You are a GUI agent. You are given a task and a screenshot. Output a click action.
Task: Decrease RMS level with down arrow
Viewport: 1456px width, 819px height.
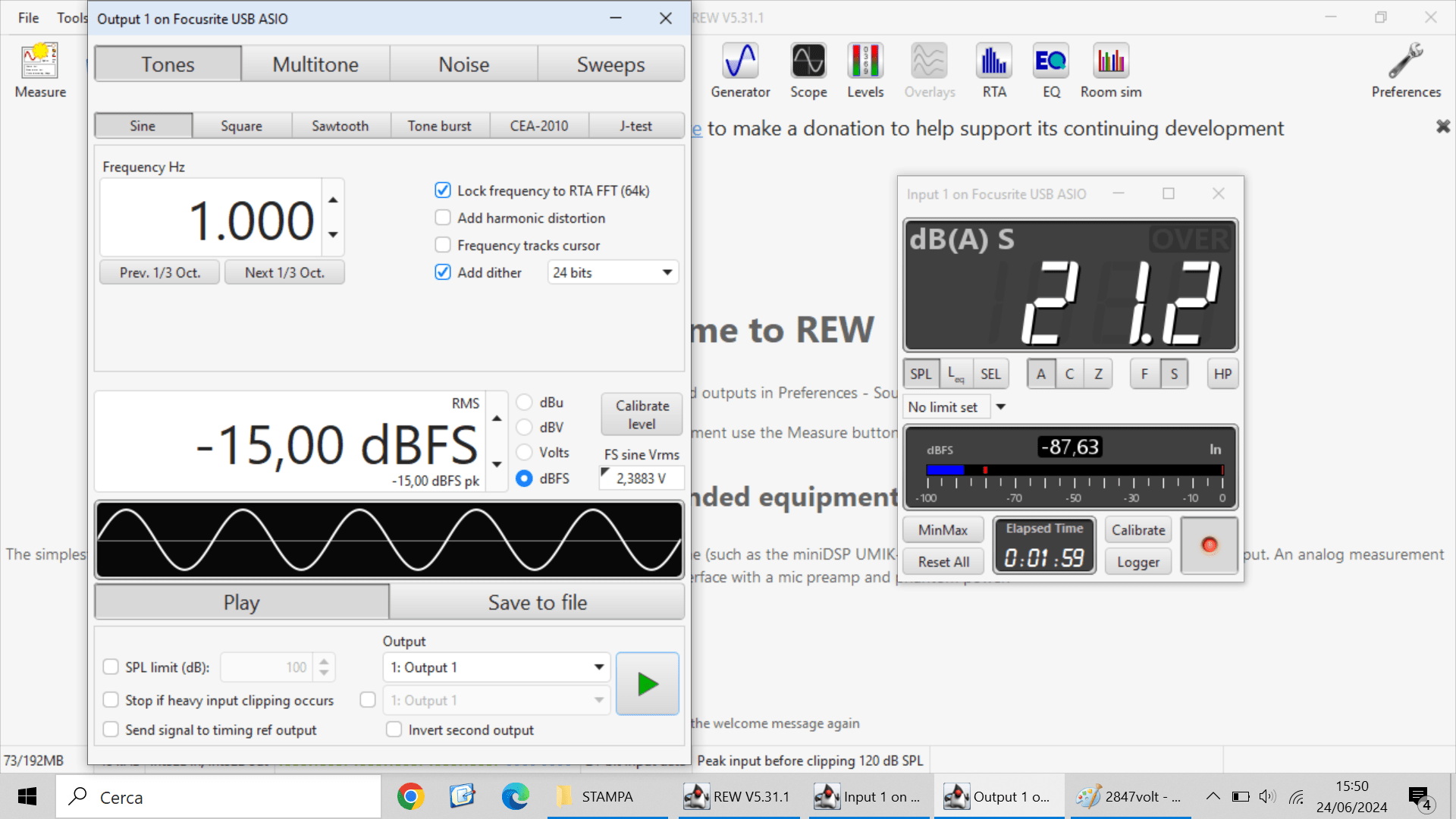click(x=497, y=464)
